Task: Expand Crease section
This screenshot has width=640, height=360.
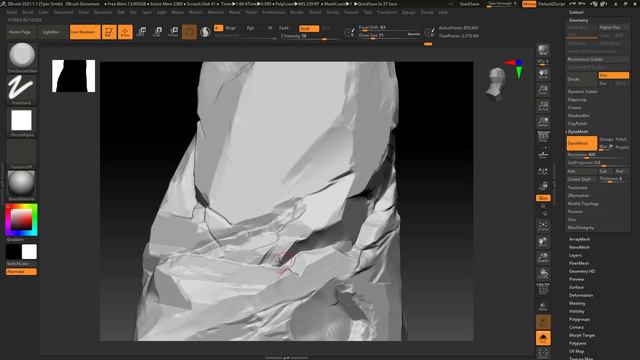Action: click(574, 107)
